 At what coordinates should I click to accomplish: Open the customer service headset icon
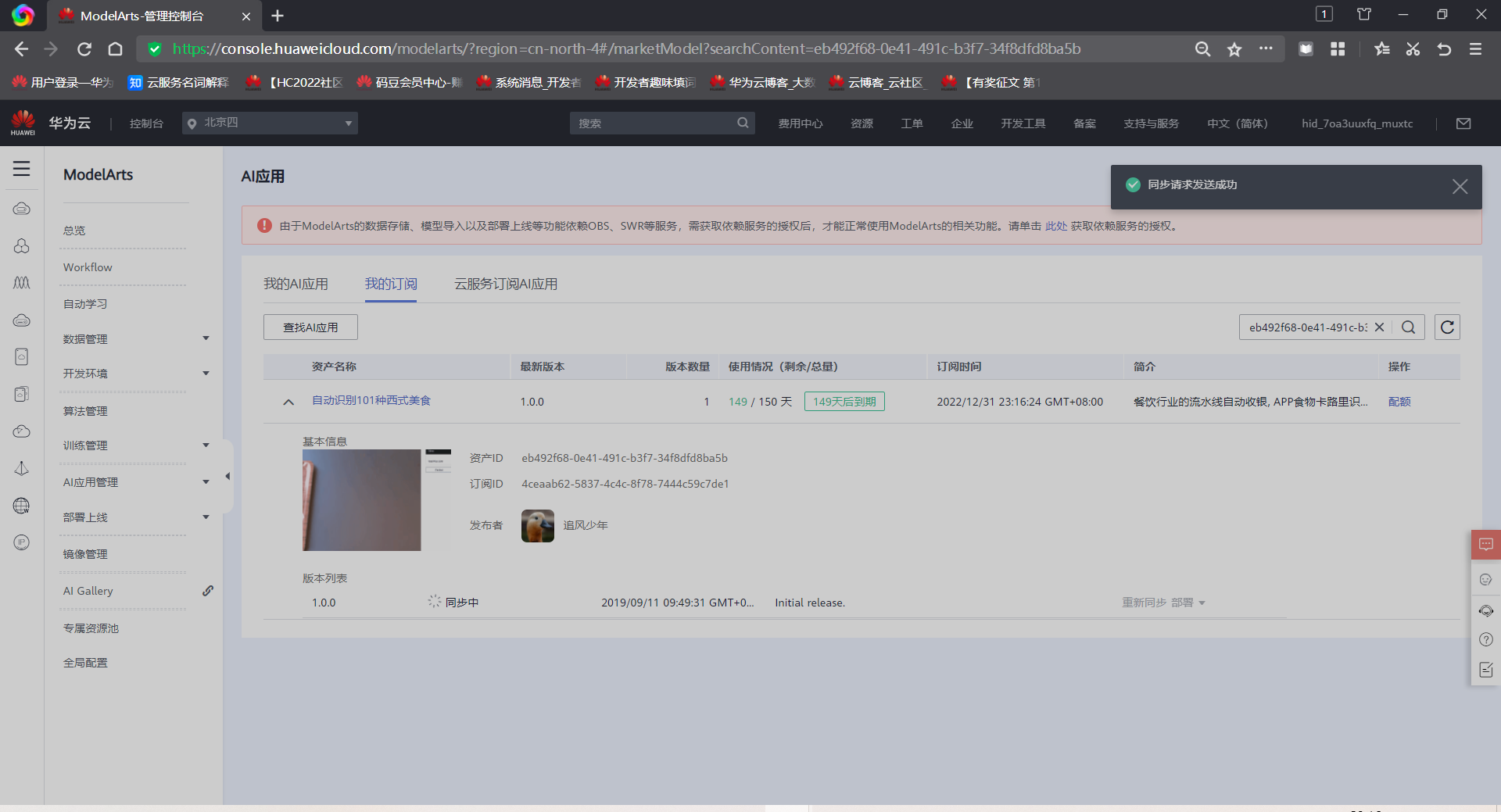1486,610
